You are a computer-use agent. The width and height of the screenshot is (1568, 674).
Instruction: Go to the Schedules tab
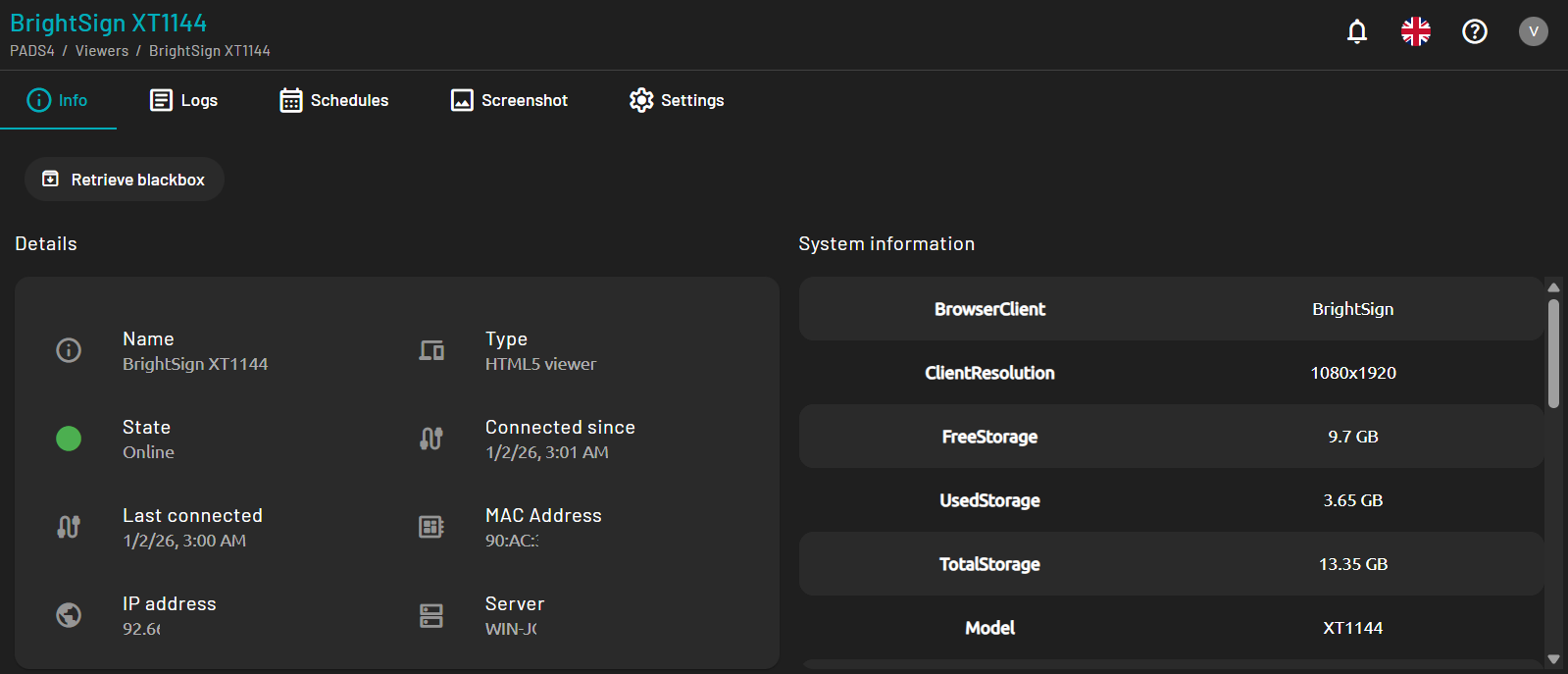pos(334,100)
